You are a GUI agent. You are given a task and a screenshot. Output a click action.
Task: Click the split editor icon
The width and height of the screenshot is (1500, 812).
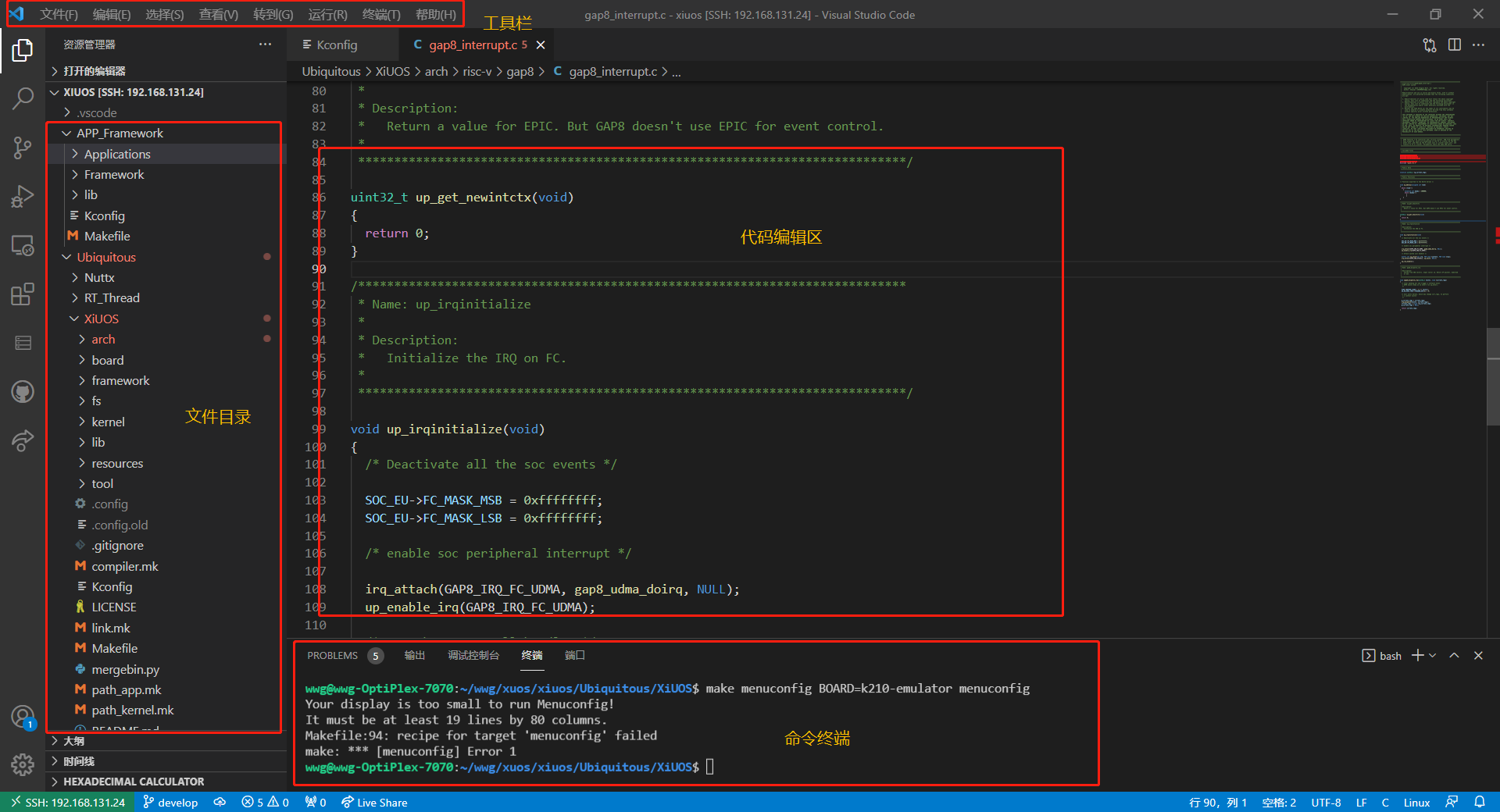[1454, 45]
